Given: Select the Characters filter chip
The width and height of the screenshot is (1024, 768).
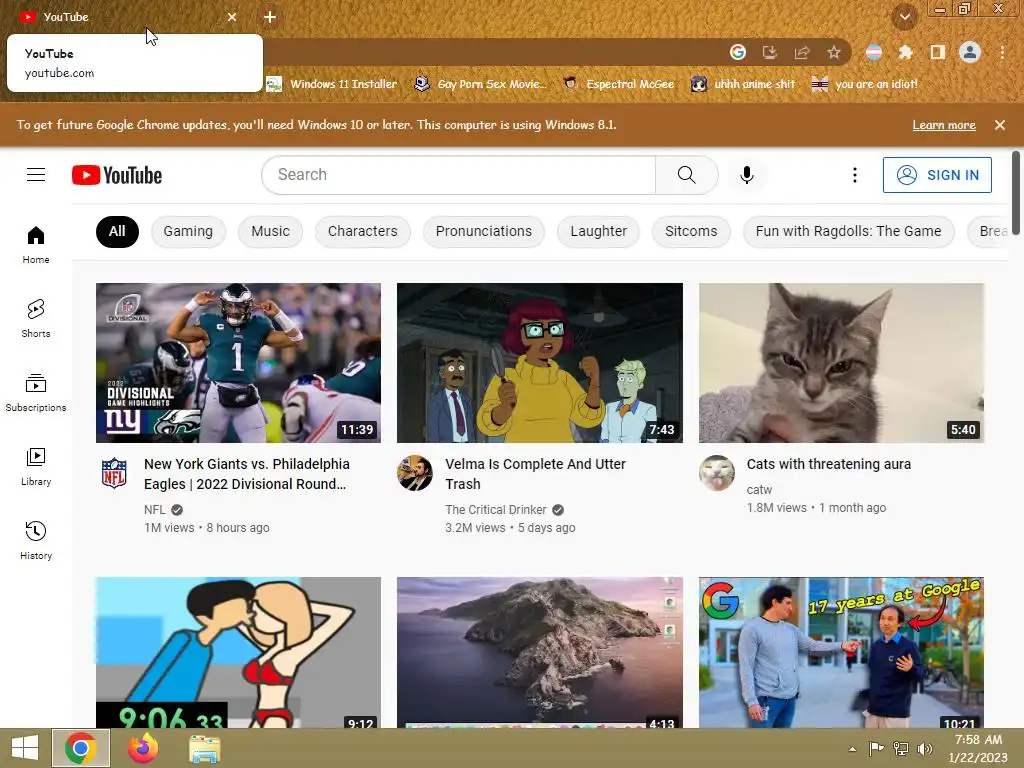Looking at the screenshot, I should pyautogui.click(x=362, y=231).
